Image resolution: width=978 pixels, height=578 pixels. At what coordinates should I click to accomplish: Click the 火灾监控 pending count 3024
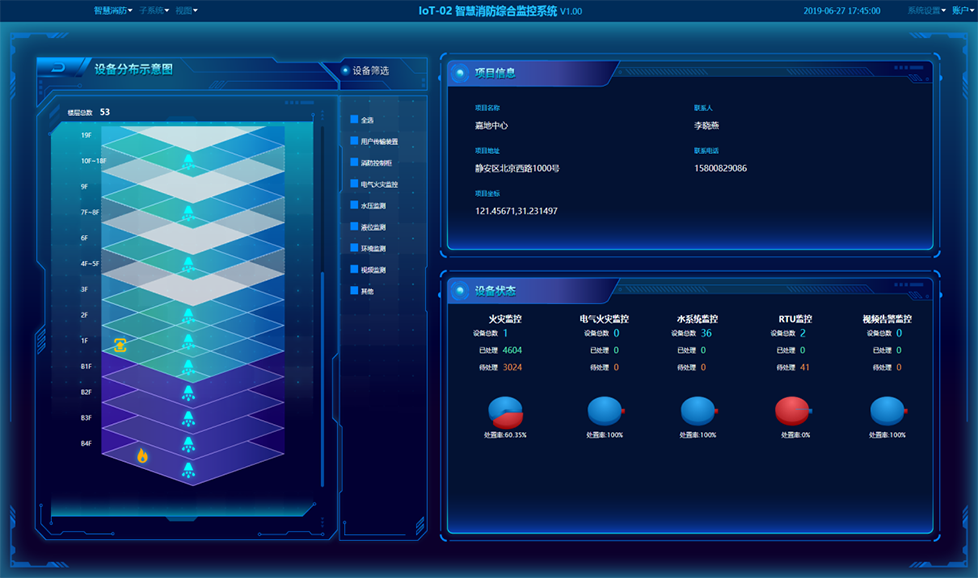pyautogui.click(x=512, y=367)
